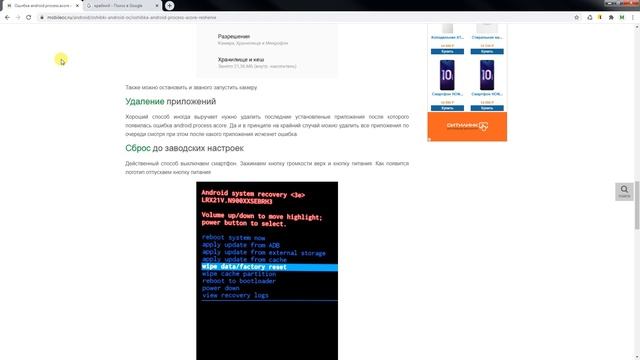The image size is (640, 360).
Task: Reload the current page
Action: 29,18
